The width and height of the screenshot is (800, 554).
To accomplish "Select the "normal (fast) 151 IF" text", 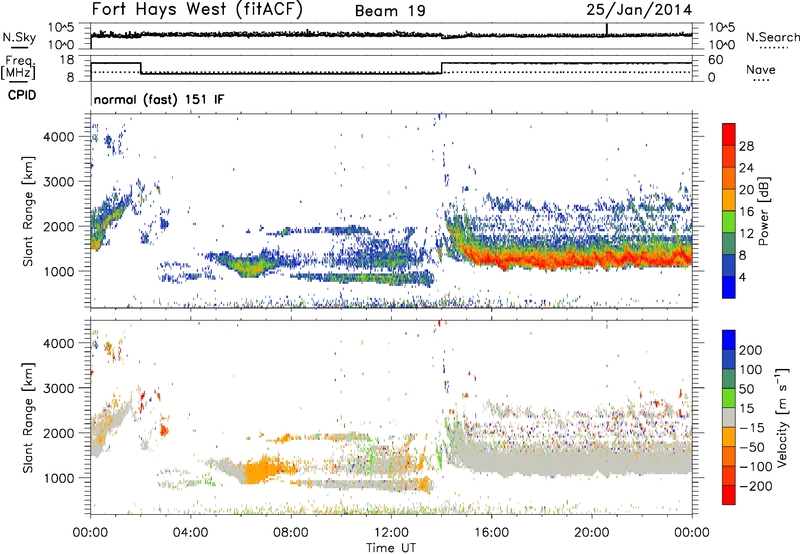I will click(x=159, y=99).
